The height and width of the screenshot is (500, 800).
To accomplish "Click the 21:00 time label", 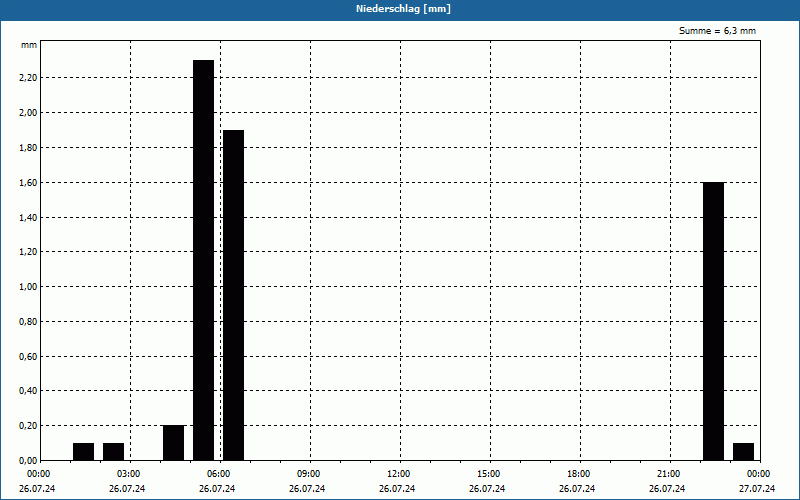I will [x=668, y=474].
